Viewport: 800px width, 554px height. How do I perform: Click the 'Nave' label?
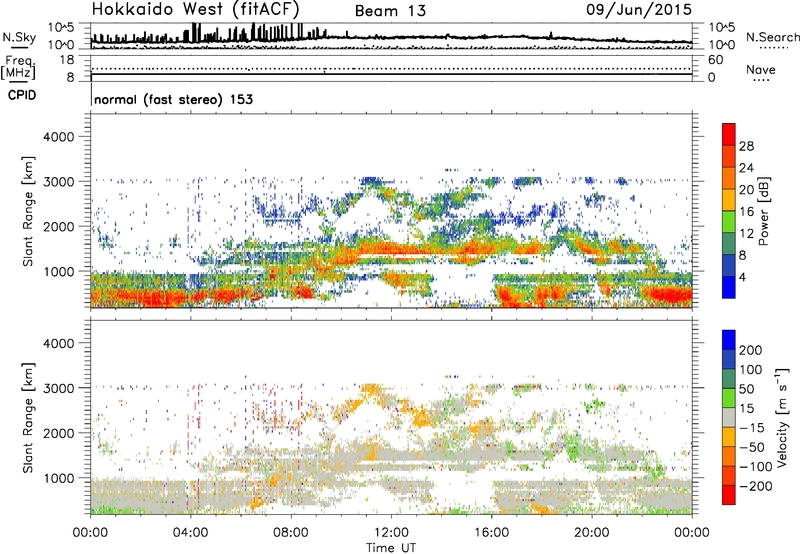click(x=761, y=69)
